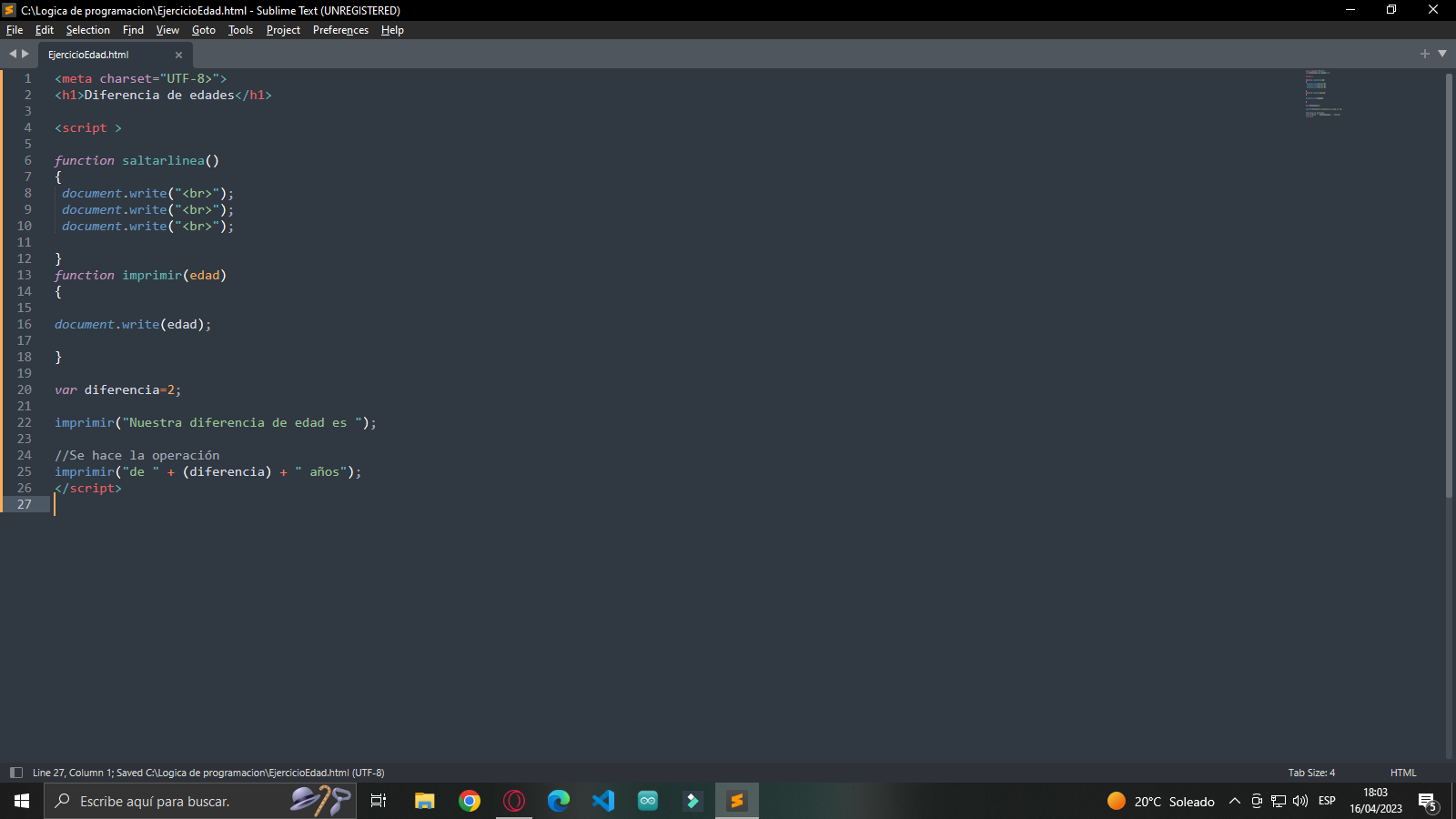Add a new tab with plus icon

[x=1425, y=54]
